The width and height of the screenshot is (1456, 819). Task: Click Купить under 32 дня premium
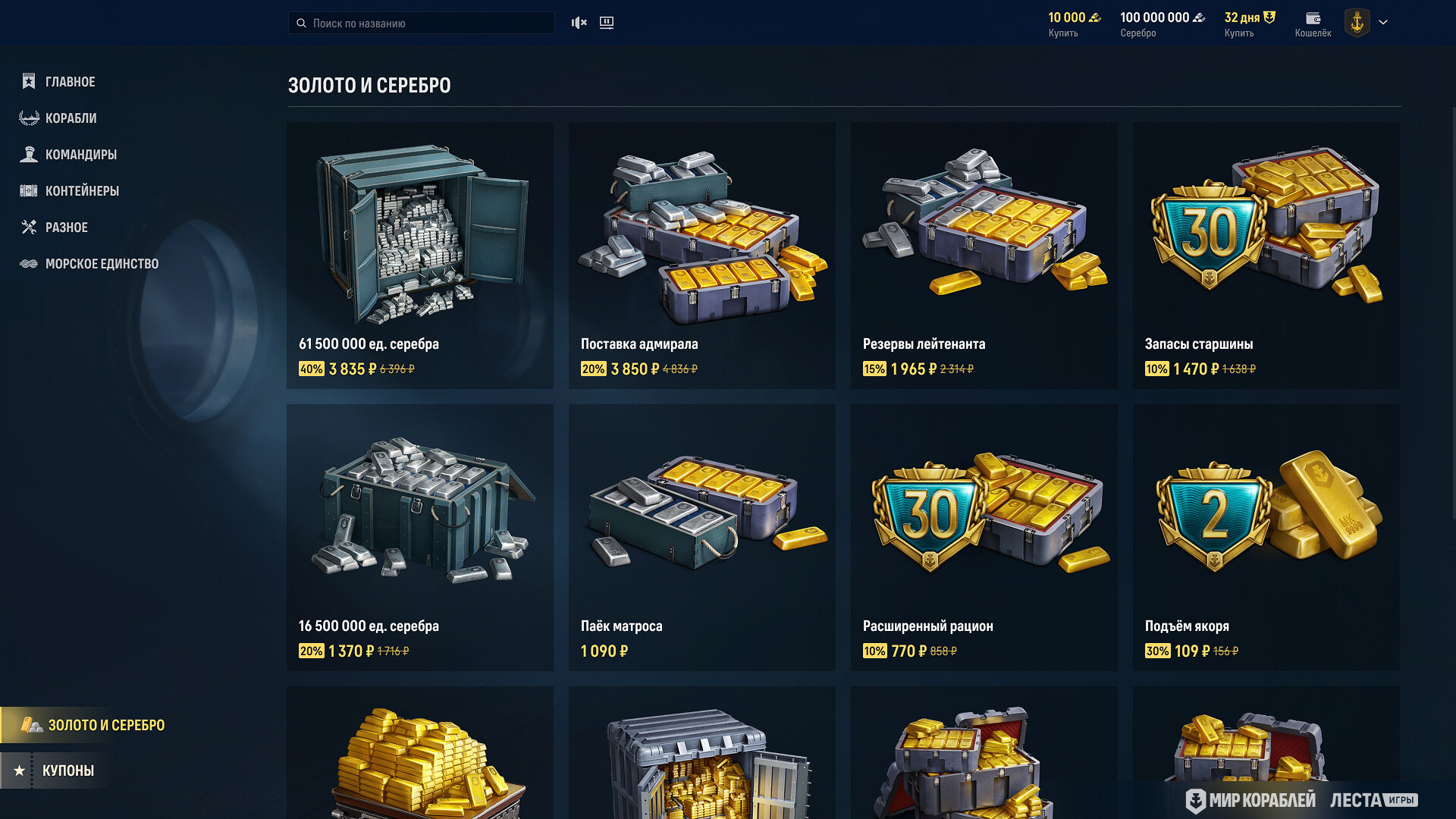[x=1239, y=33]
